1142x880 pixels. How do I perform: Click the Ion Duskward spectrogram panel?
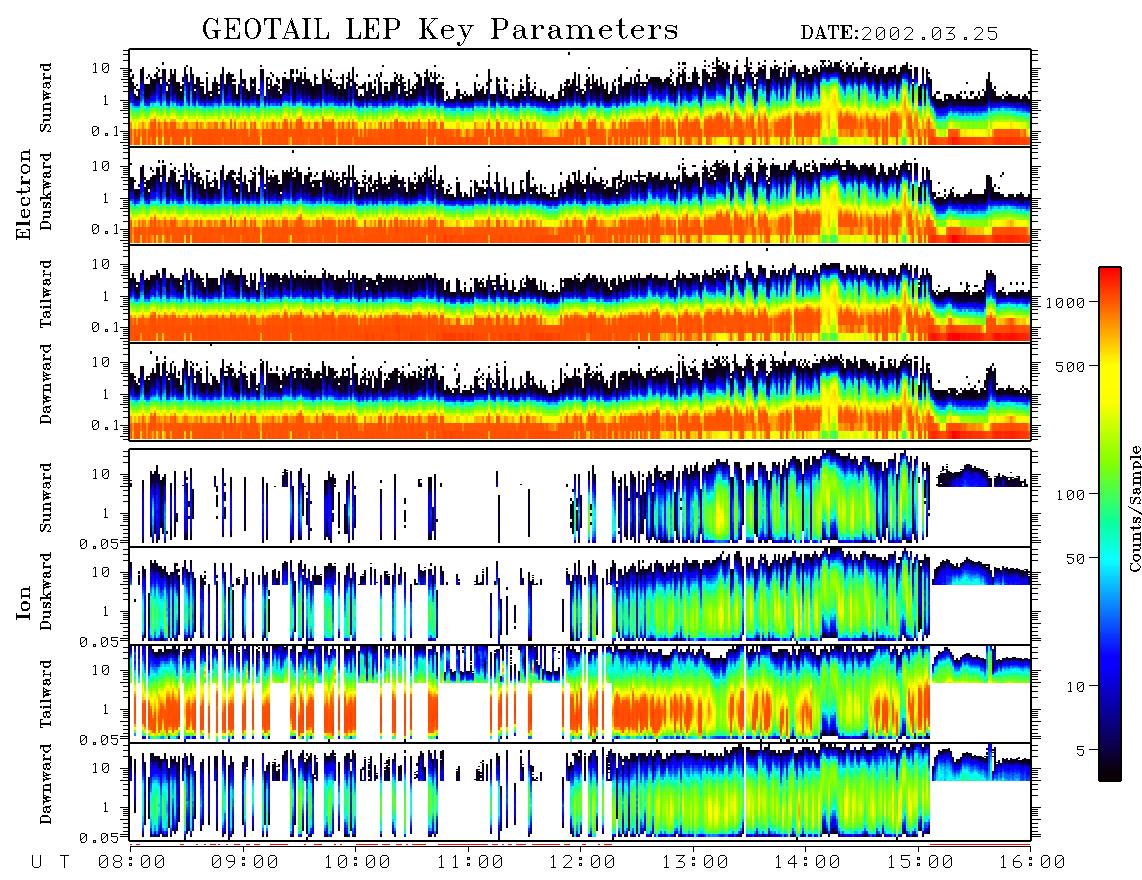580,595
